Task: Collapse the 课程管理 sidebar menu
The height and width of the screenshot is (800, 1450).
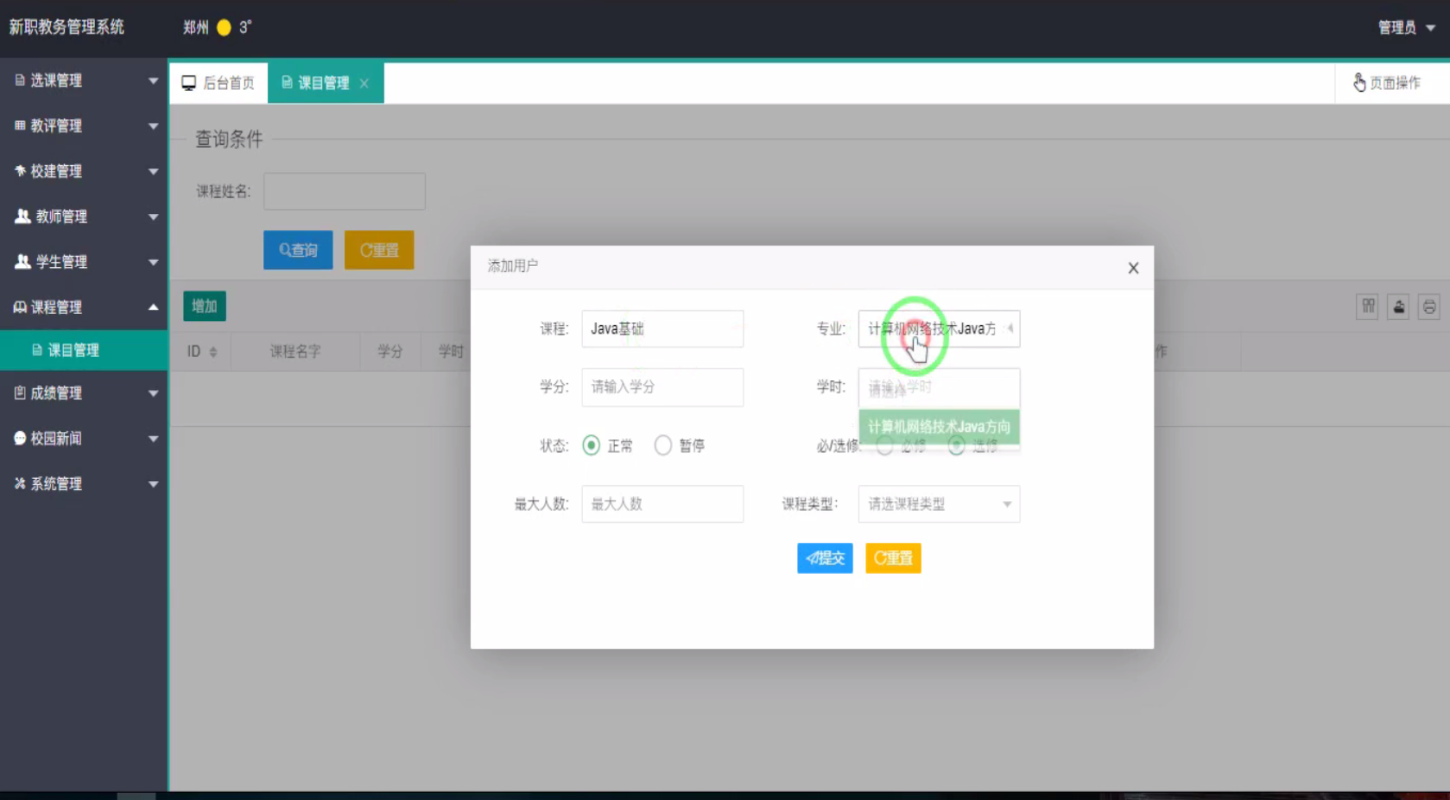Action: tap(84, 307)
